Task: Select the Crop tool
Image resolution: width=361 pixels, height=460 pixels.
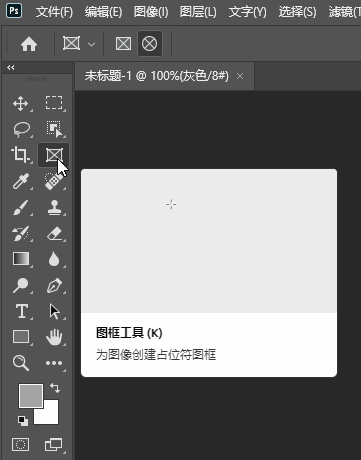Action: (20, 155)
